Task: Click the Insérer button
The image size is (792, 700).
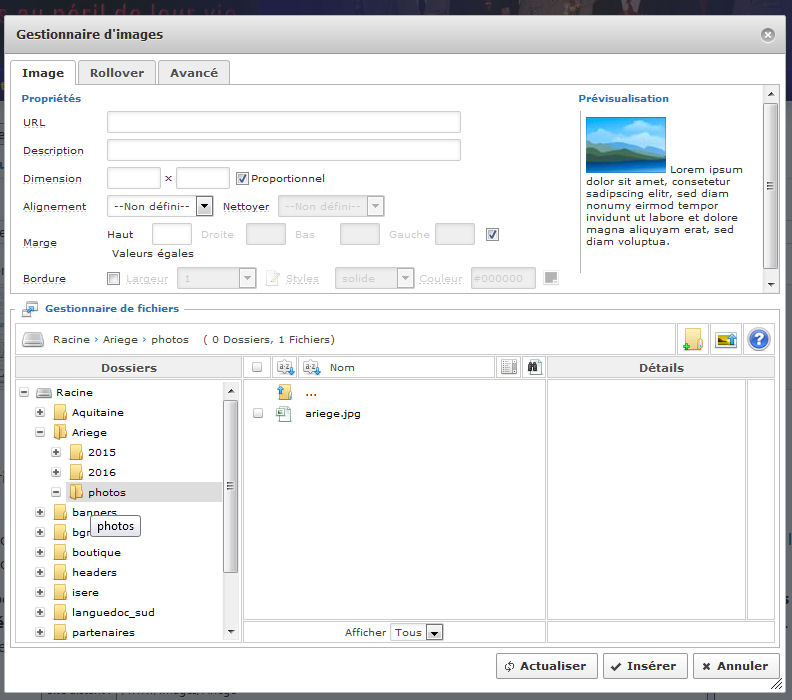Action: pyautogui.click(x=645, y=666)
